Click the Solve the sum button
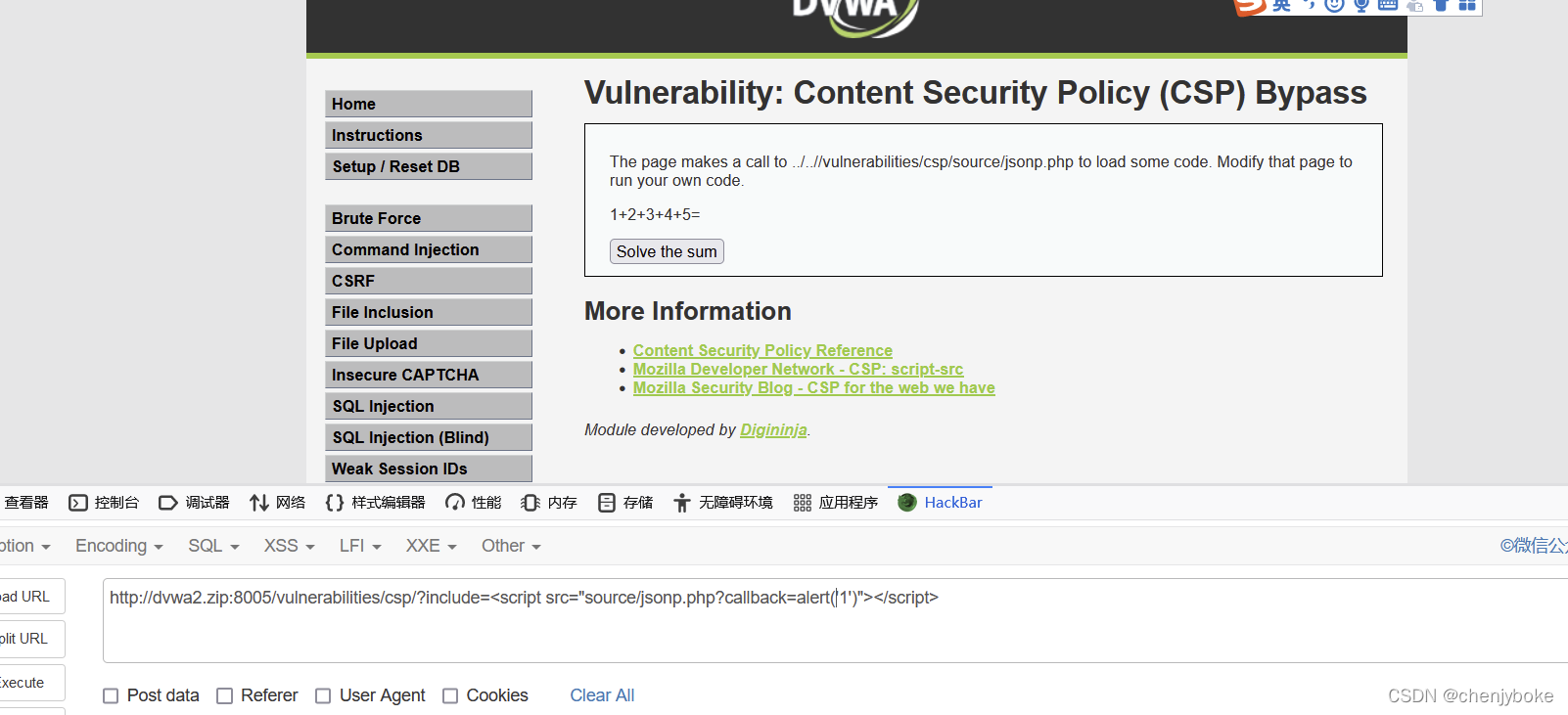 click(667, 251)
